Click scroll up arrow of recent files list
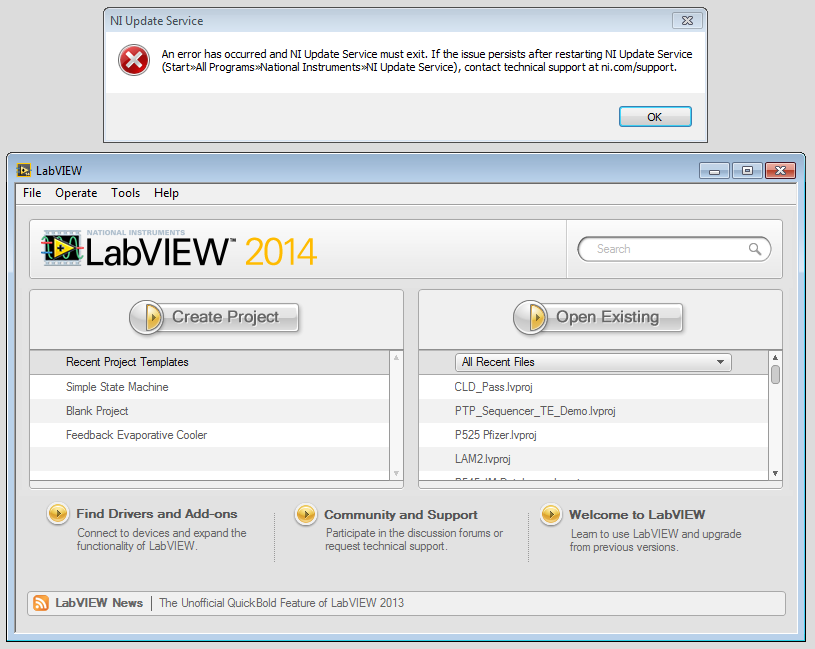 [x=775, y=357]
